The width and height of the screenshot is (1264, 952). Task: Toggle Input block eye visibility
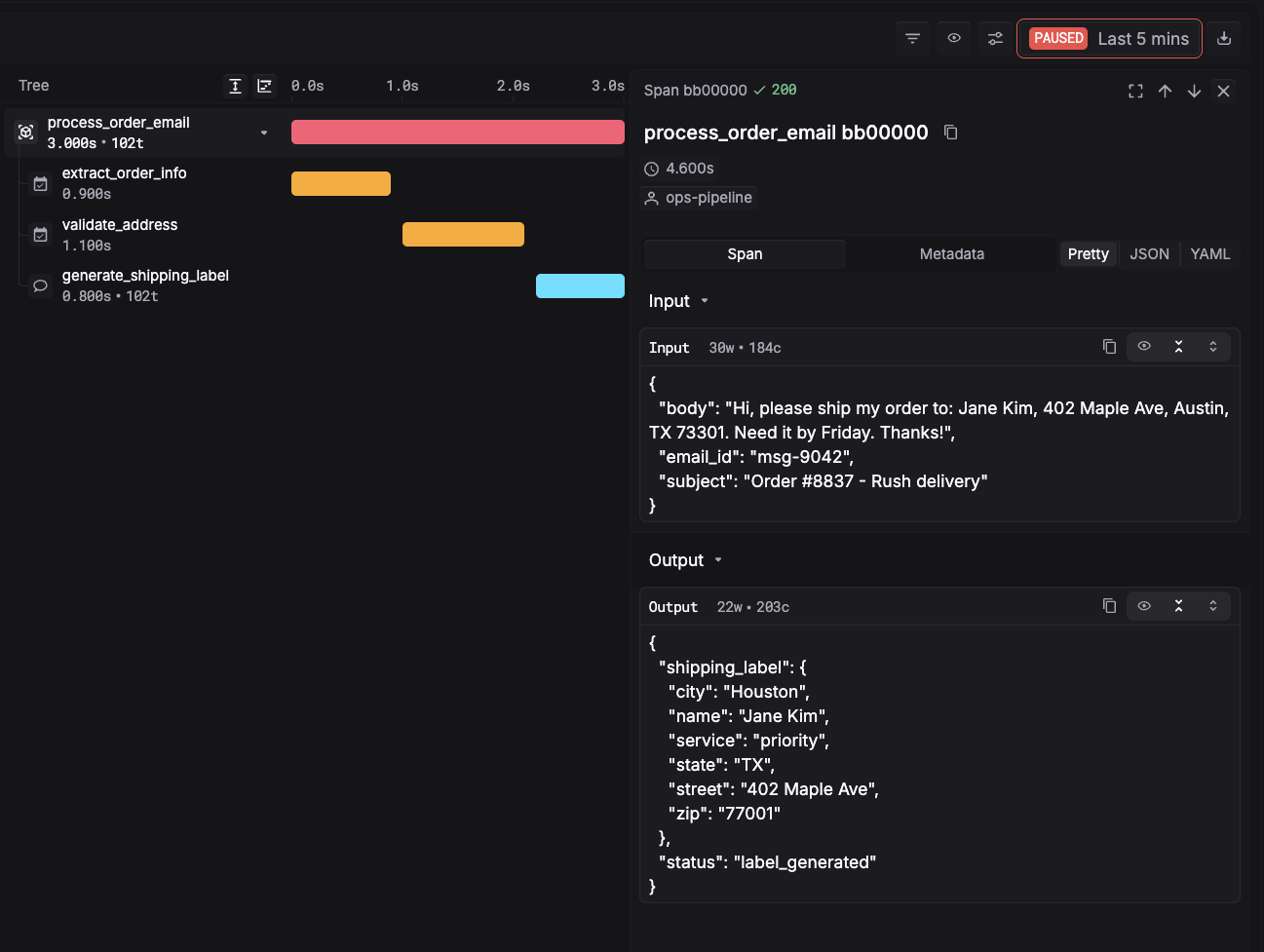tap(1144, 347)
